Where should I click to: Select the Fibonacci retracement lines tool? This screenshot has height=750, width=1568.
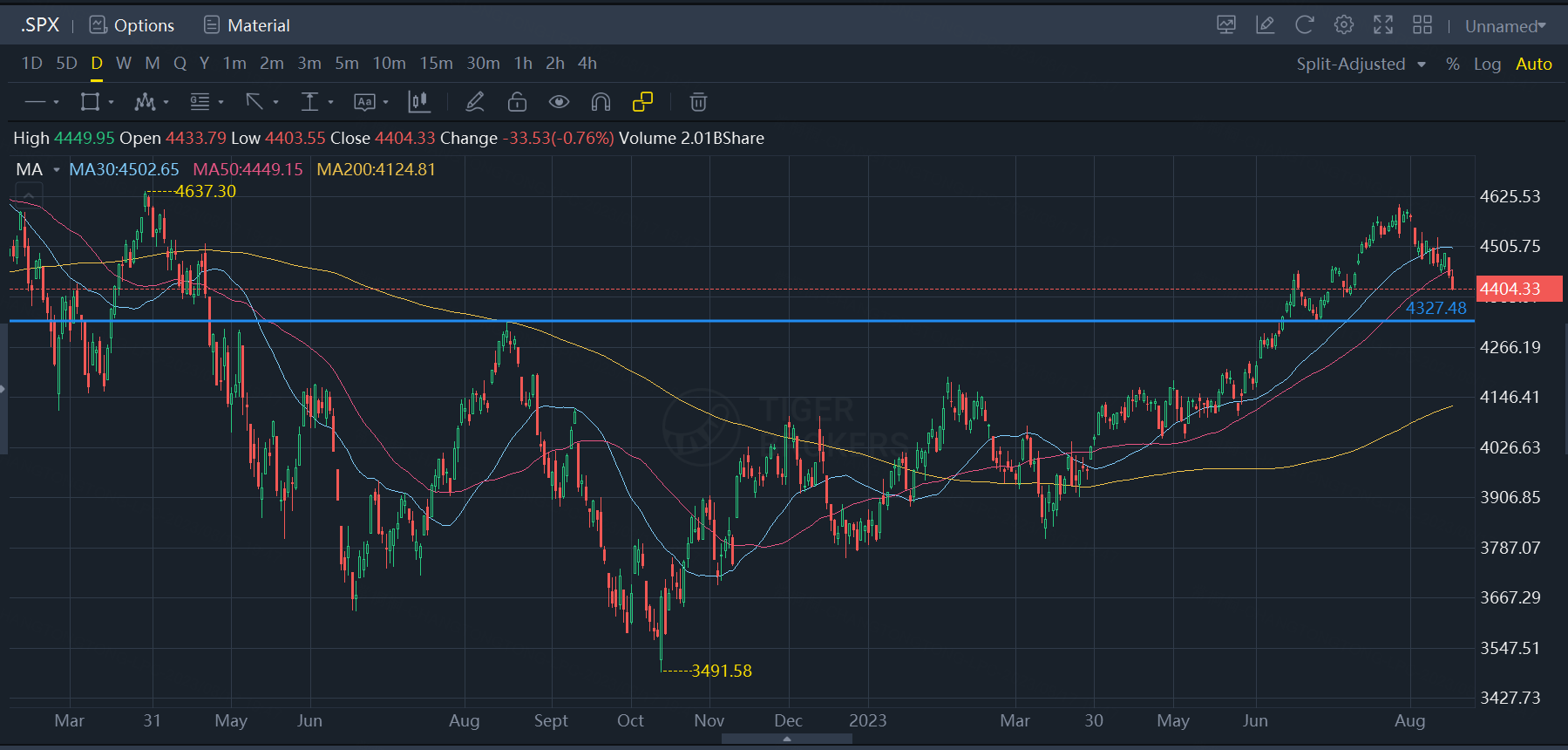pyautogui.click(x=200, y=102)
